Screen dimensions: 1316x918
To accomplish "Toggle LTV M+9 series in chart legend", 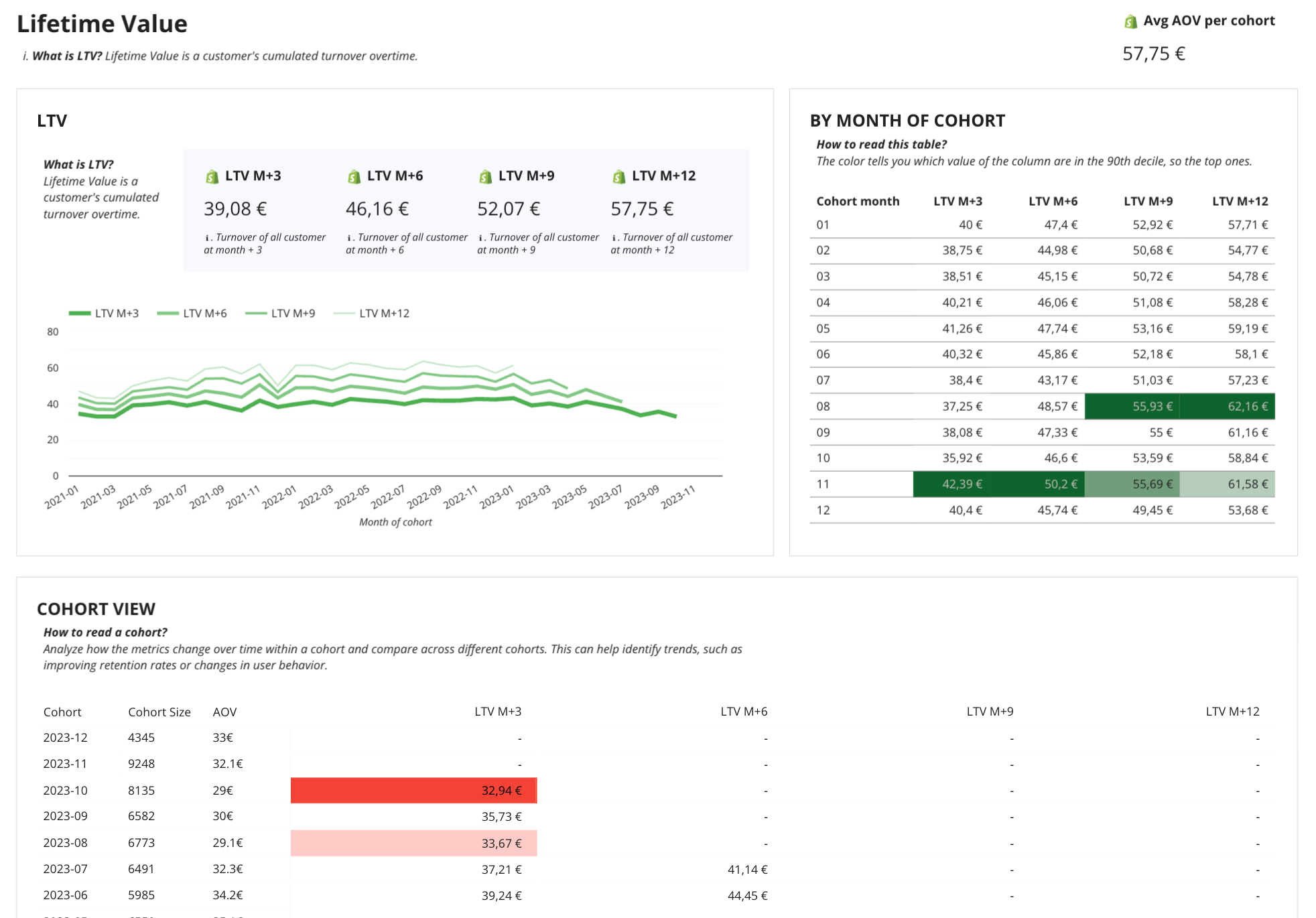I will pyautogui.click(x=280, y=313).
